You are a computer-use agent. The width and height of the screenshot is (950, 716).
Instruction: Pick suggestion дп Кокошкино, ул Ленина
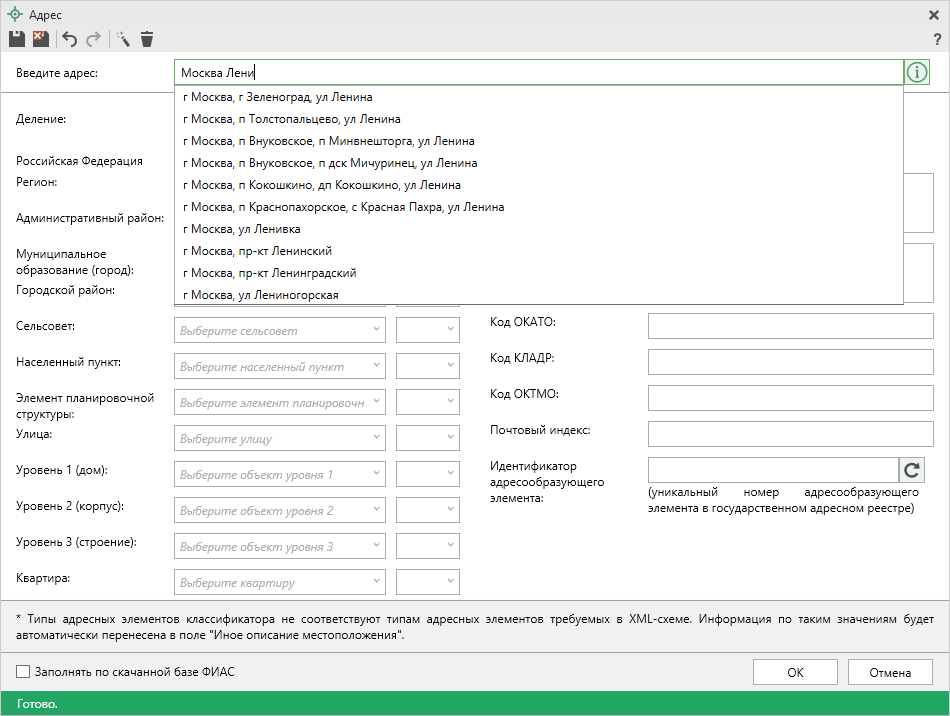point(539,185)
